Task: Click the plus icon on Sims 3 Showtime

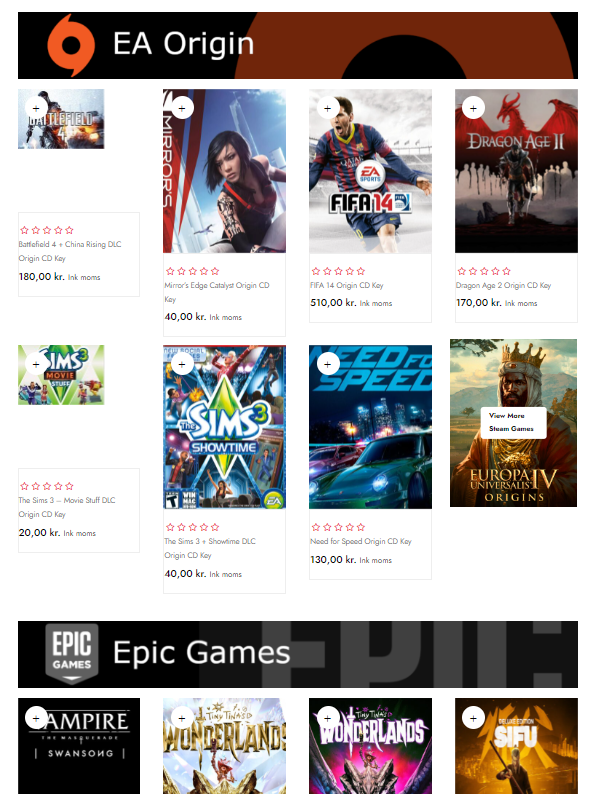Action: pos(182,364)
